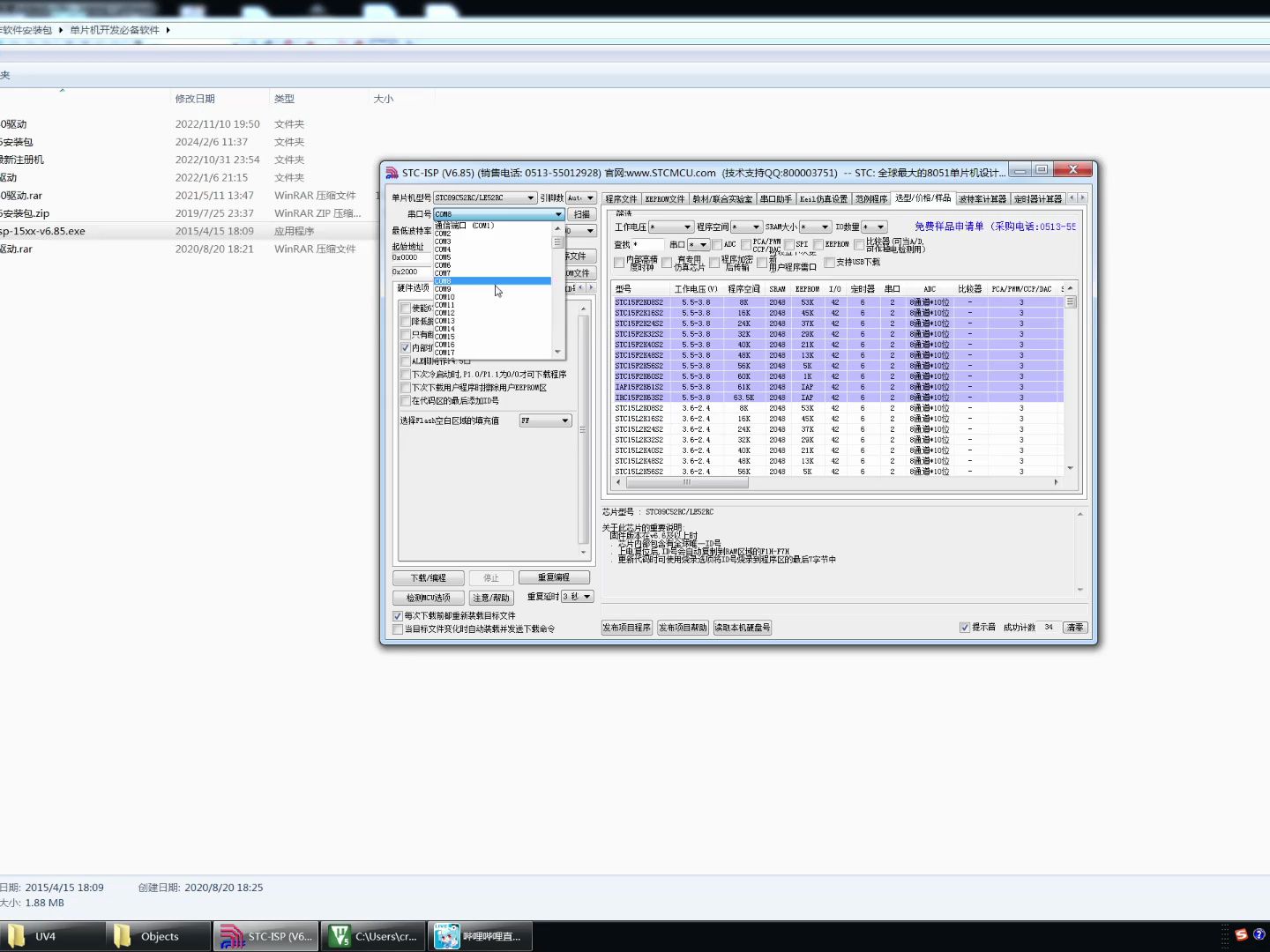
Task: Toggle the PCA/PWM CCP/DAC filter checkbox
Action: pyautogui.click(x=746, y=245)
